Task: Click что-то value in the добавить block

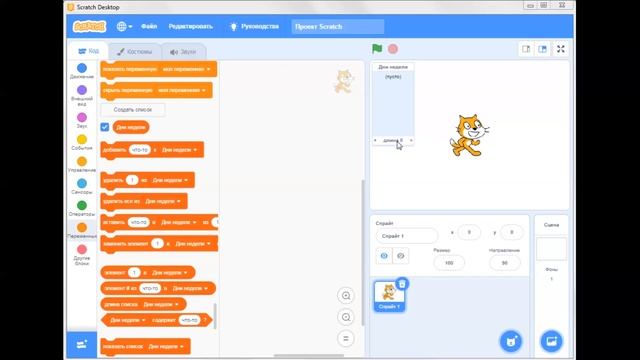Action: tap(140, 150)
